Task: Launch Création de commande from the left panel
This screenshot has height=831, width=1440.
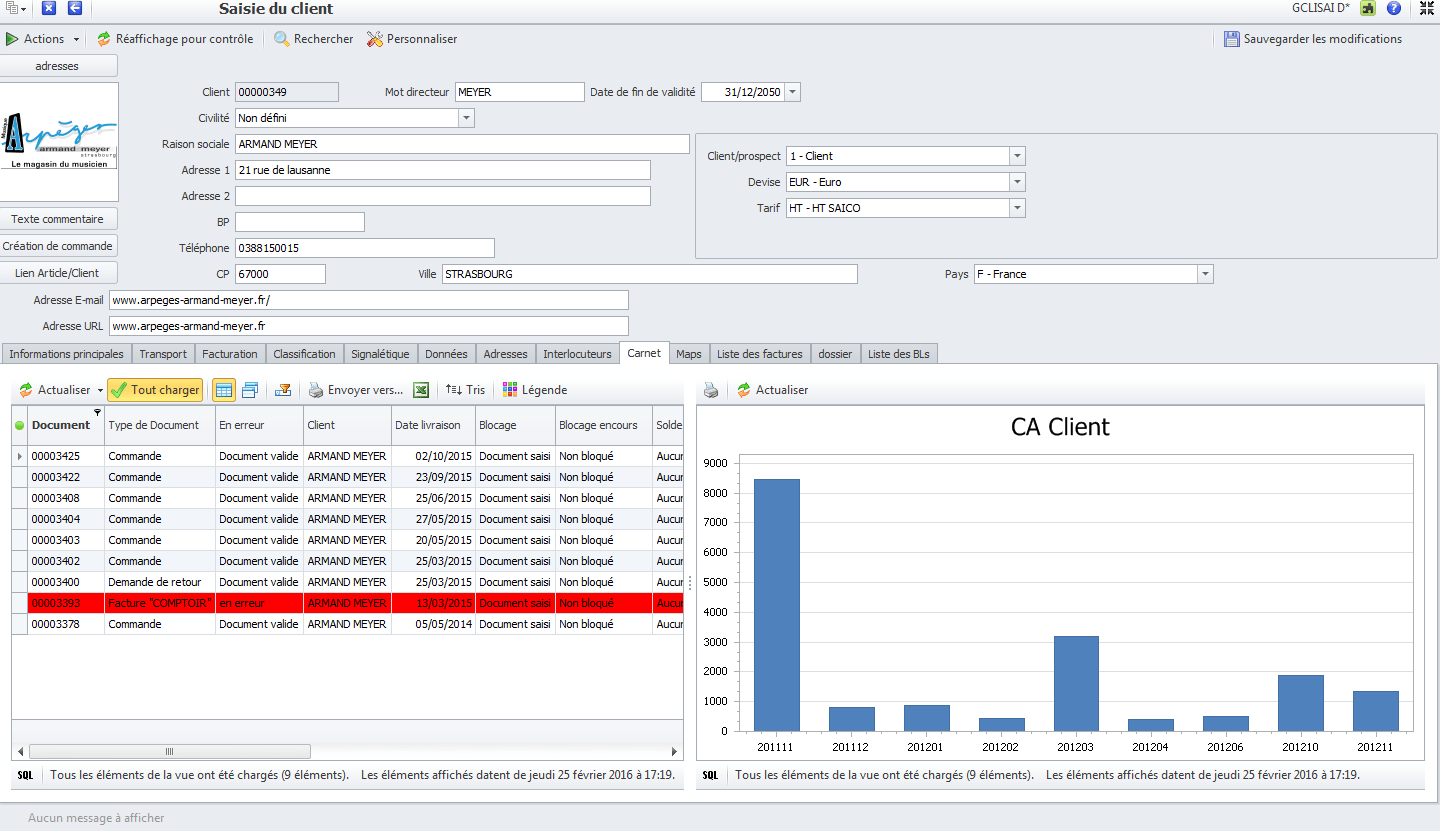Action: click(58, 245)
